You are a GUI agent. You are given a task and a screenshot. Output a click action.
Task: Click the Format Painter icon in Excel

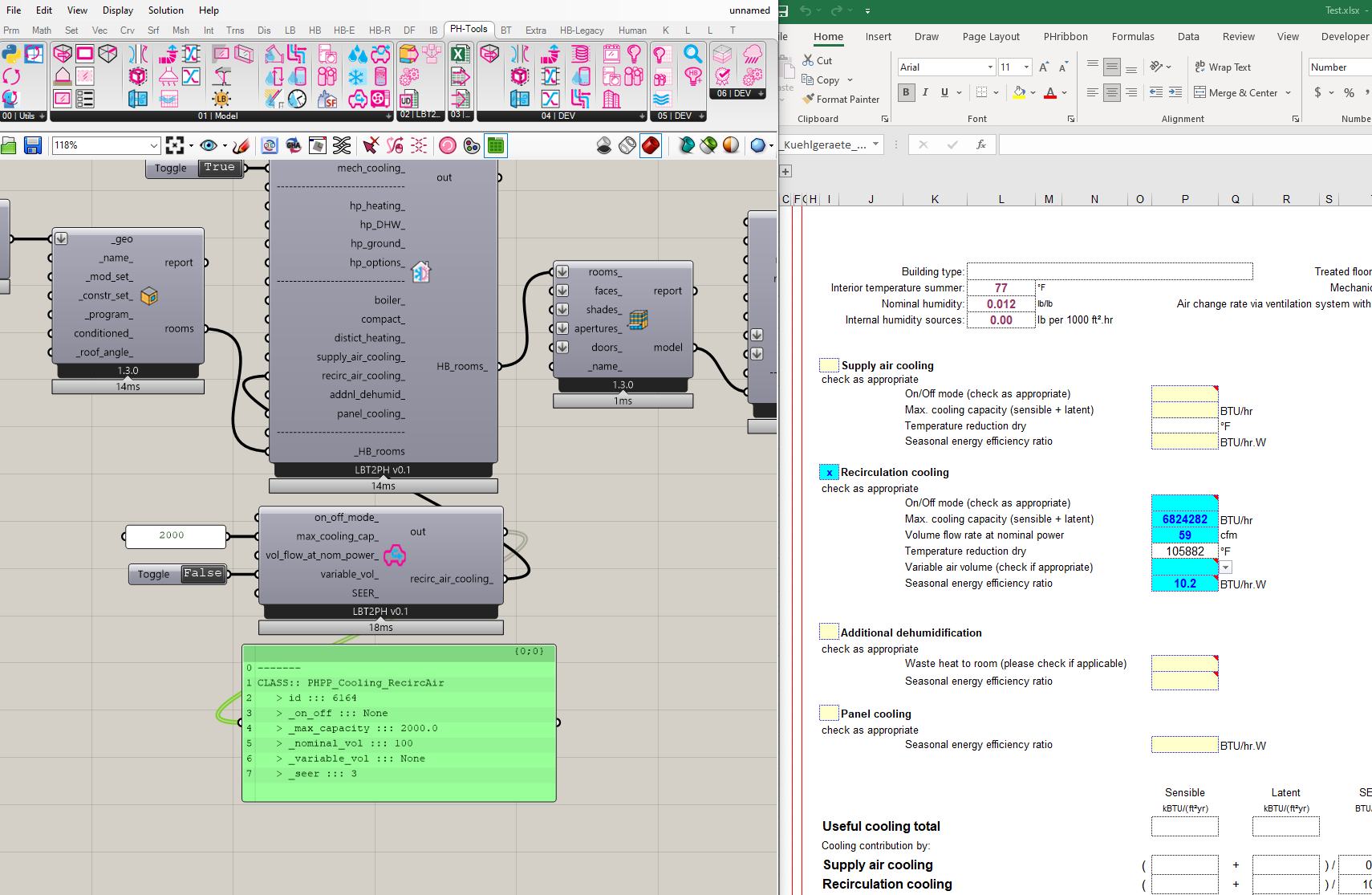click(808, 99)
